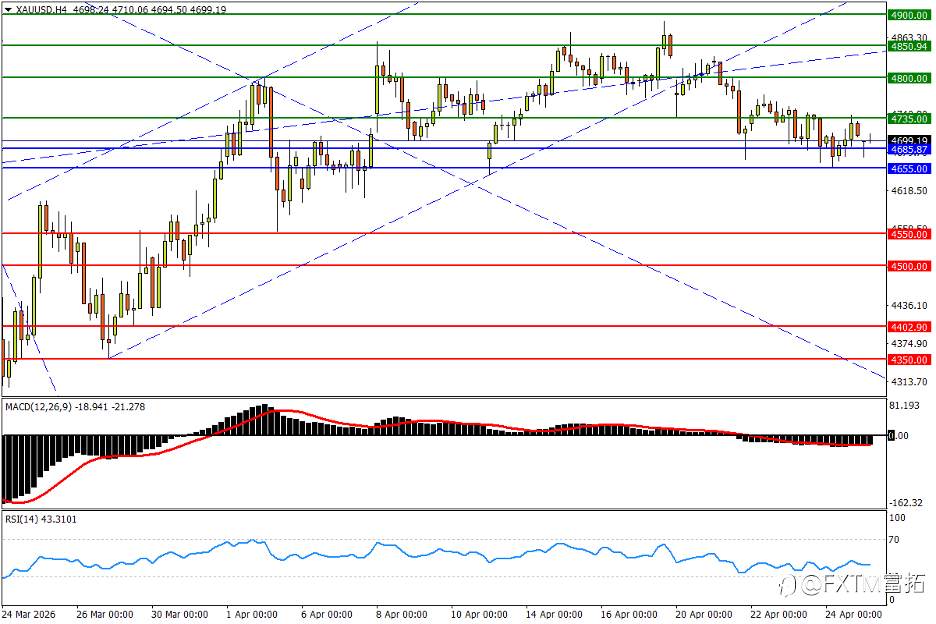
Task: Click the 20 Apr 00:00 time axis label
Action: click(x=703, y=614)
